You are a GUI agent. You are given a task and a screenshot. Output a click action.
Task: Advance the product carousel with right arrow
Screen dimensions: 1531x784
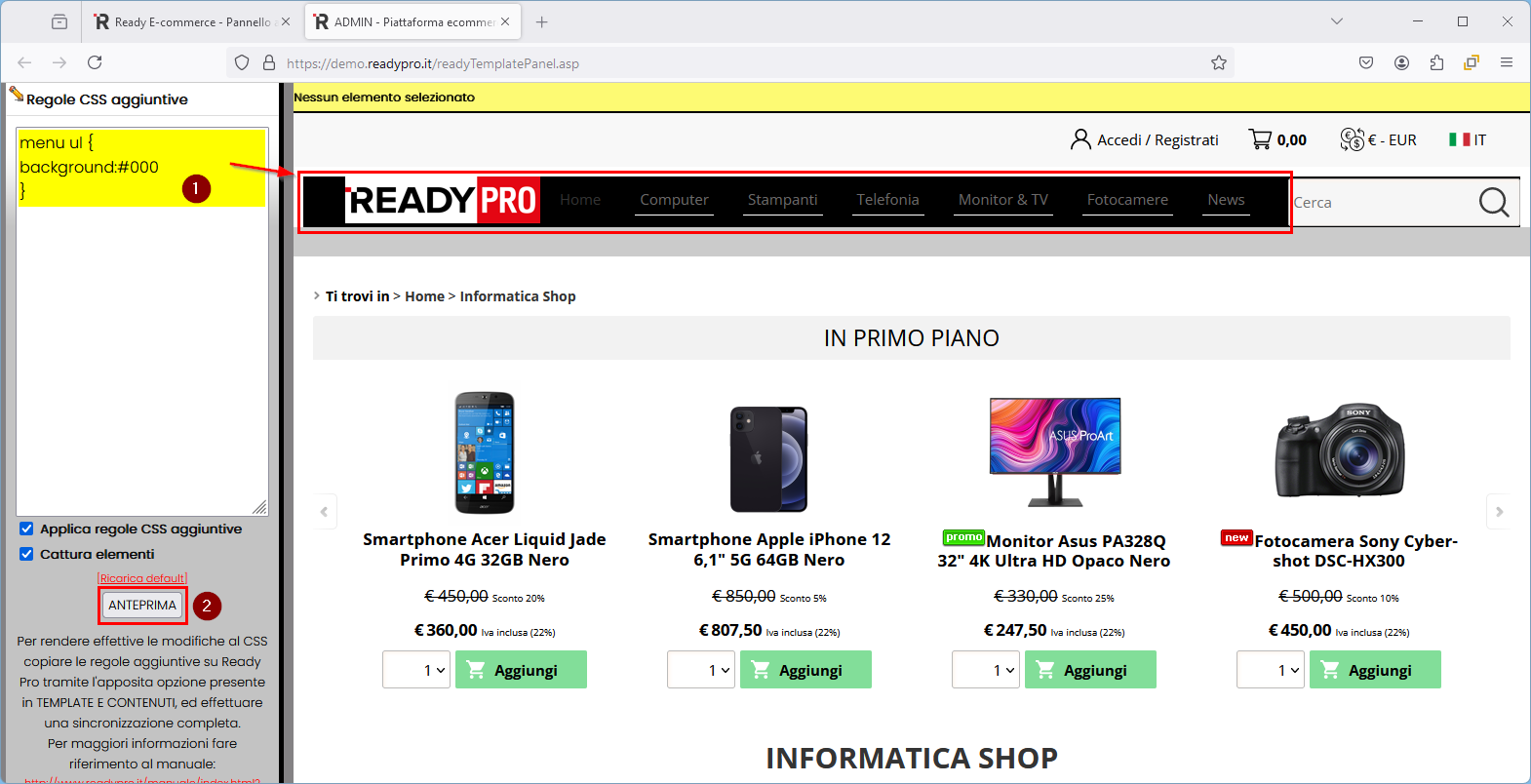click(x=1499, y=511)
